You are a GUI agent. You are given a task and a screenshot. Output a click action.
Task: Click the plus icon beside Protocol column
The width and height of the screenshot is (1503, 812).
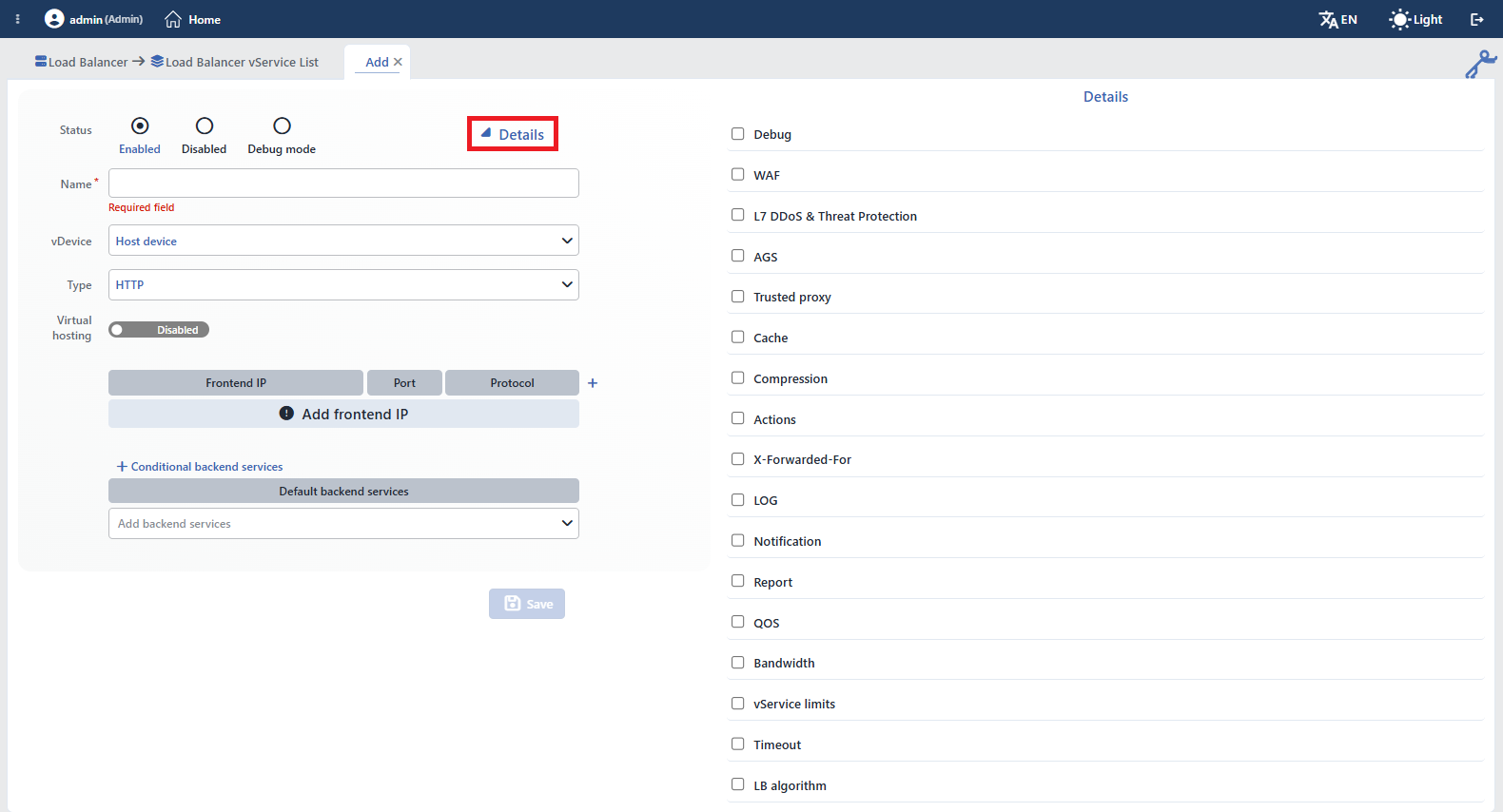(x=593, y=383)
